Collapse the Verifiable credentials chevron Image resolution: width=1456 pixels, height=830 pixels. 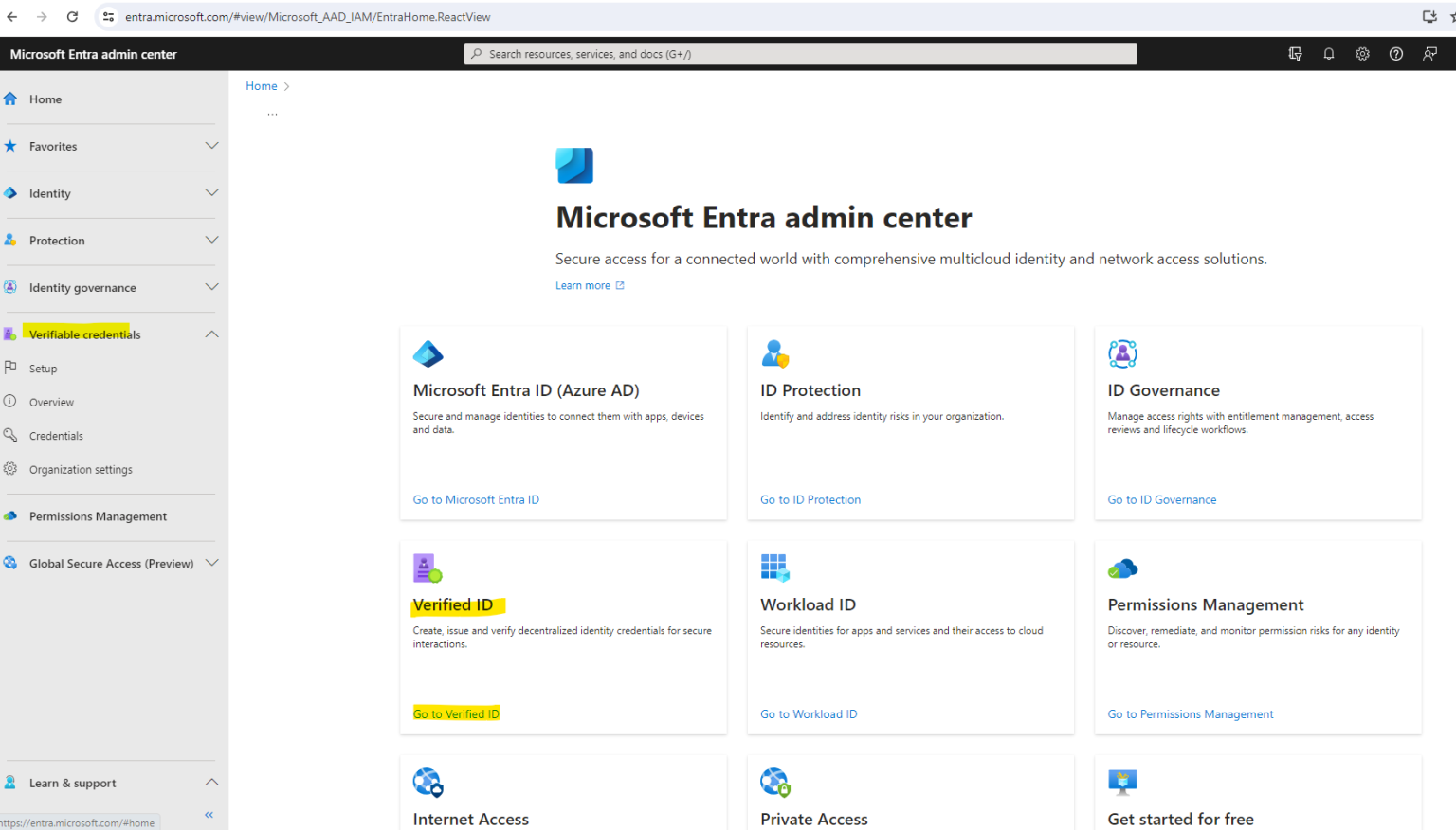pyautogui.click(x=211, y=334)
